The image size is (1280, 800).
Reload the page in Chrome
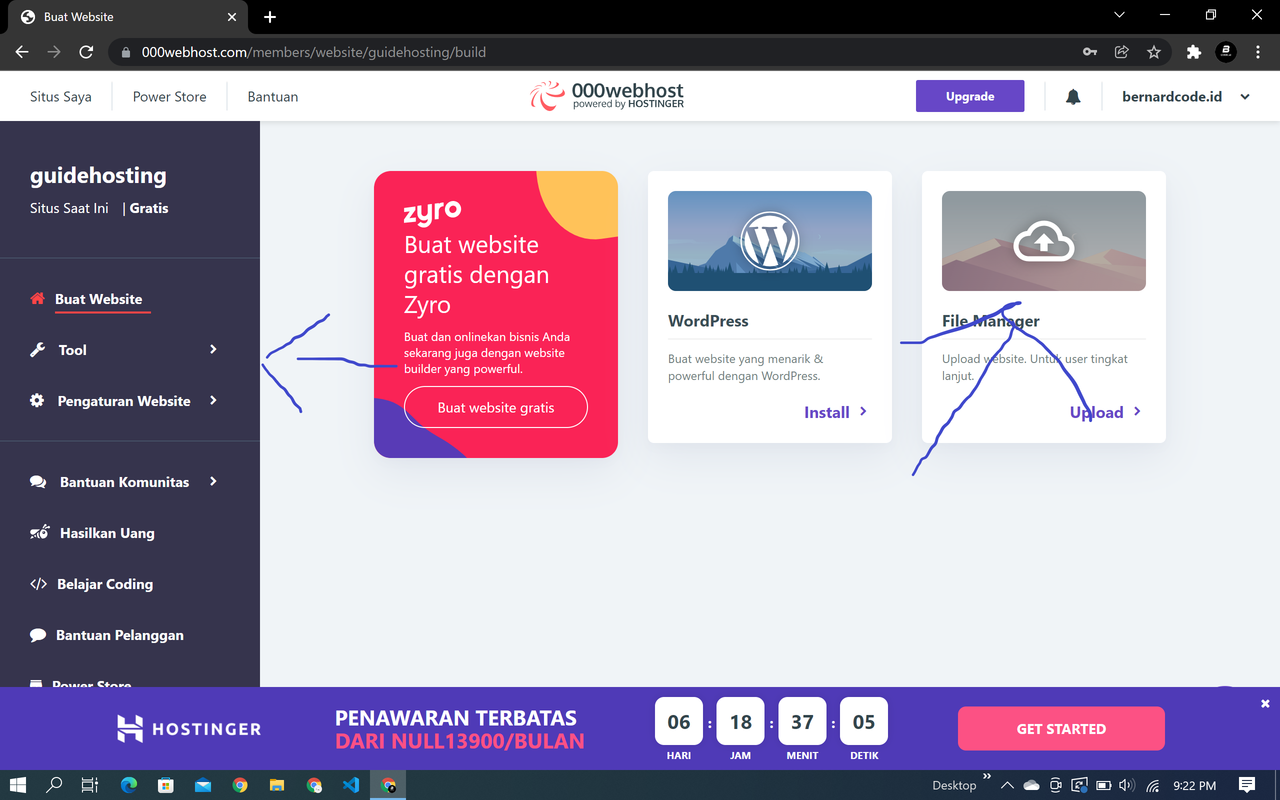(x=86, y=52)
